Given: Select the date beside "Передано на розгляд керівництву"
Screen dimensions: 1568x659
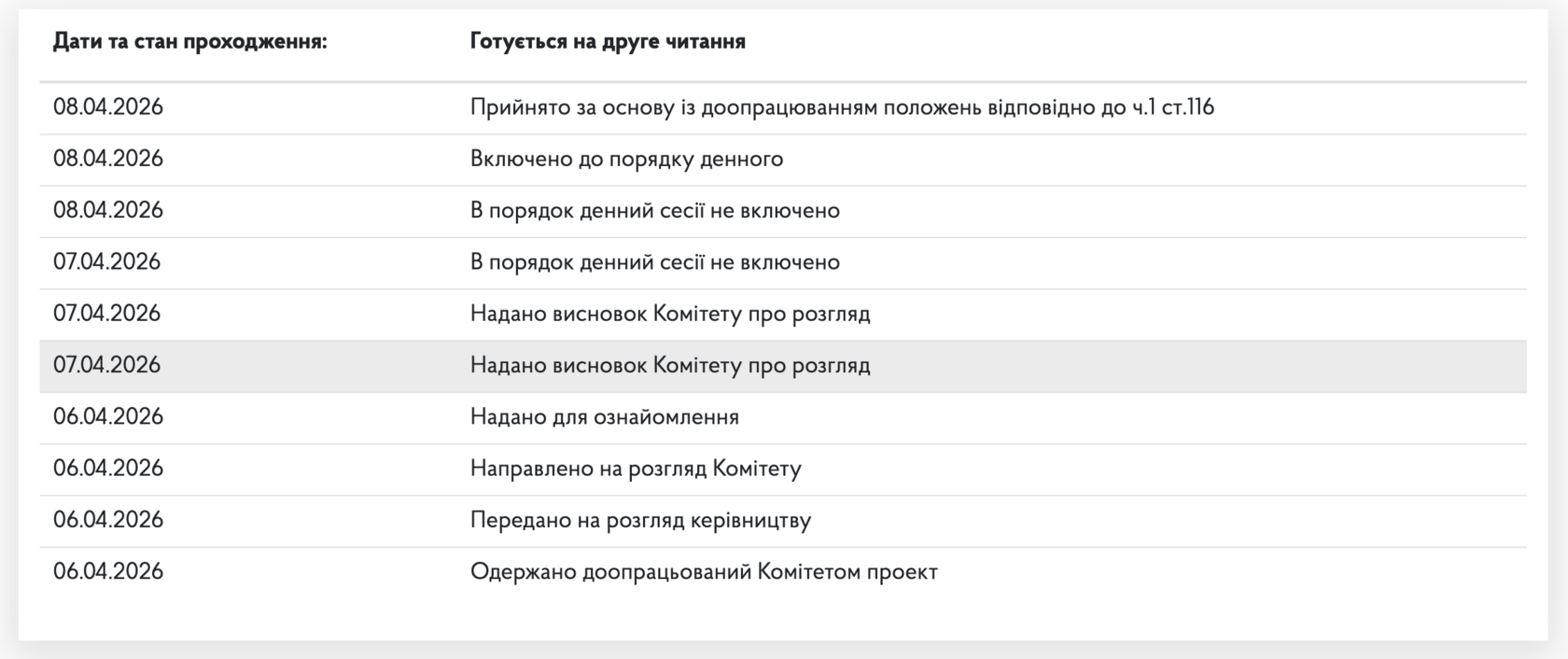Looking at the screenshot, I should tap(108, 520).
